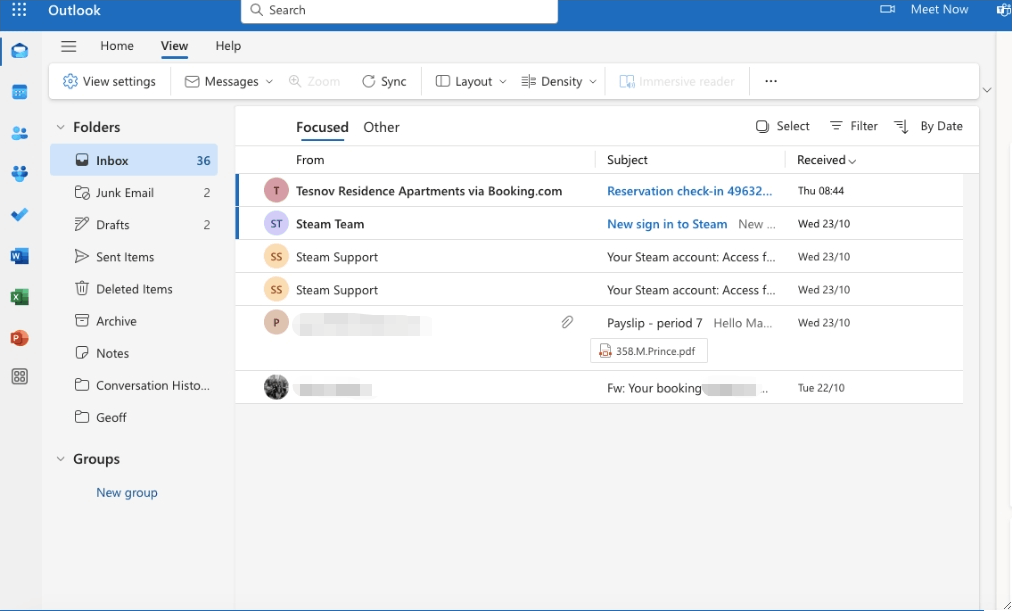Click in the Search box
Viewport: 1012px width, 611px height.
coord(399,10)
